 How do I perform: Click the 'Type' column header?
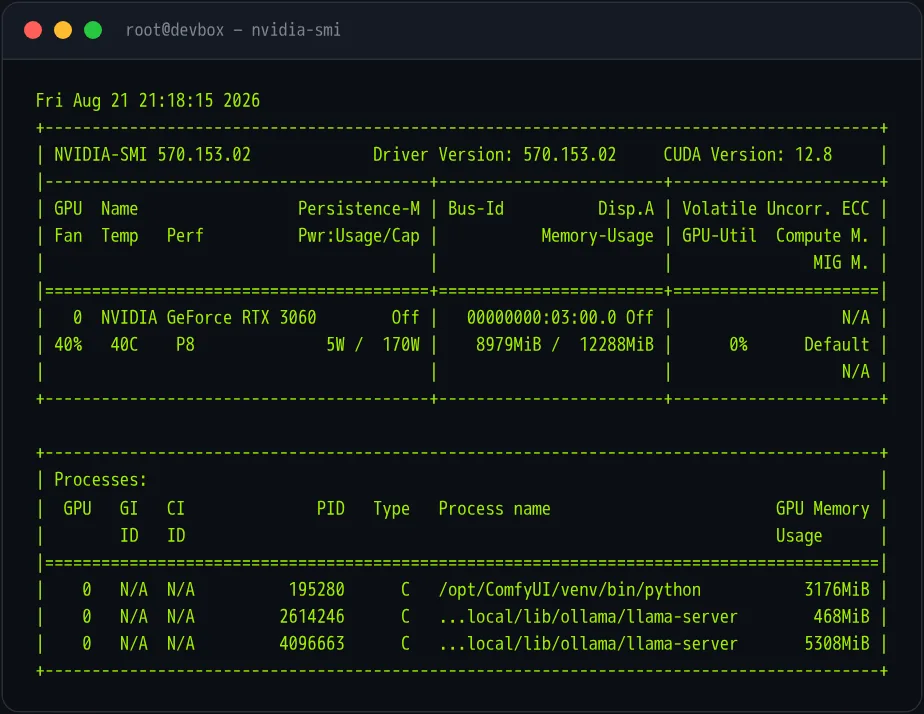tap(391, 508)
